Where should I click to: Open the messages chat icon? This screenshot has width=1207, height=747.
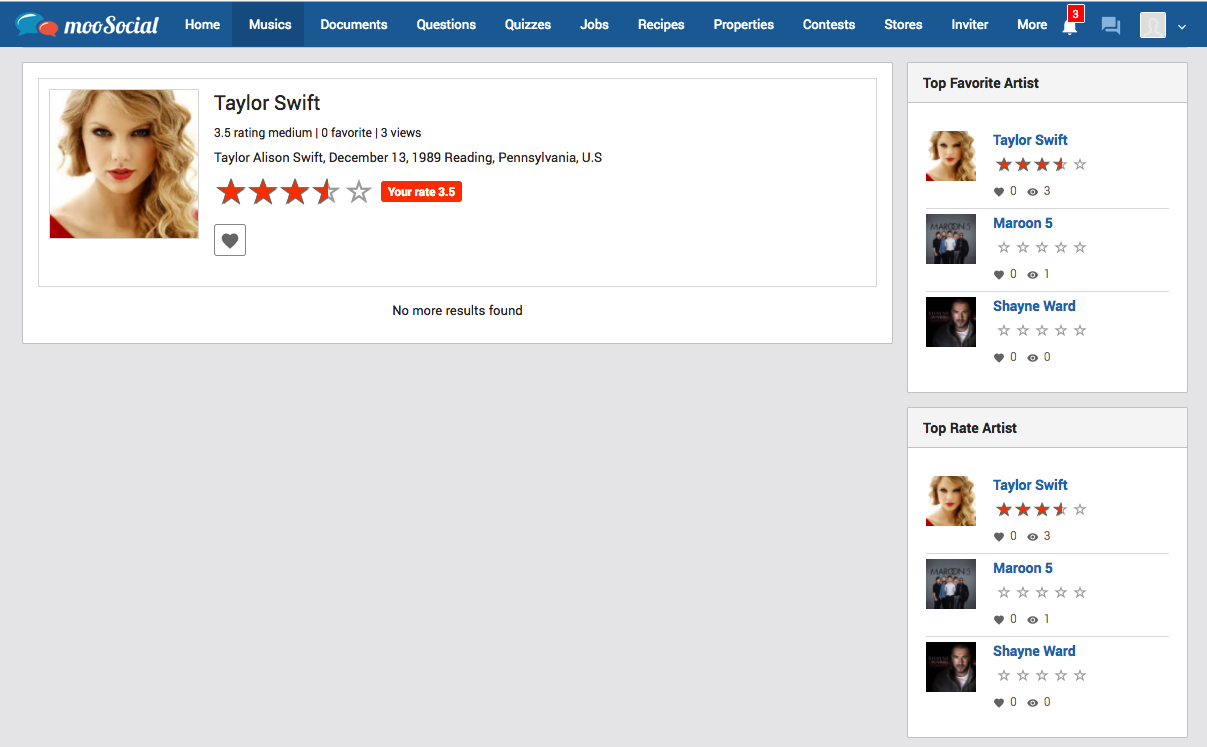pos(1110,26)
